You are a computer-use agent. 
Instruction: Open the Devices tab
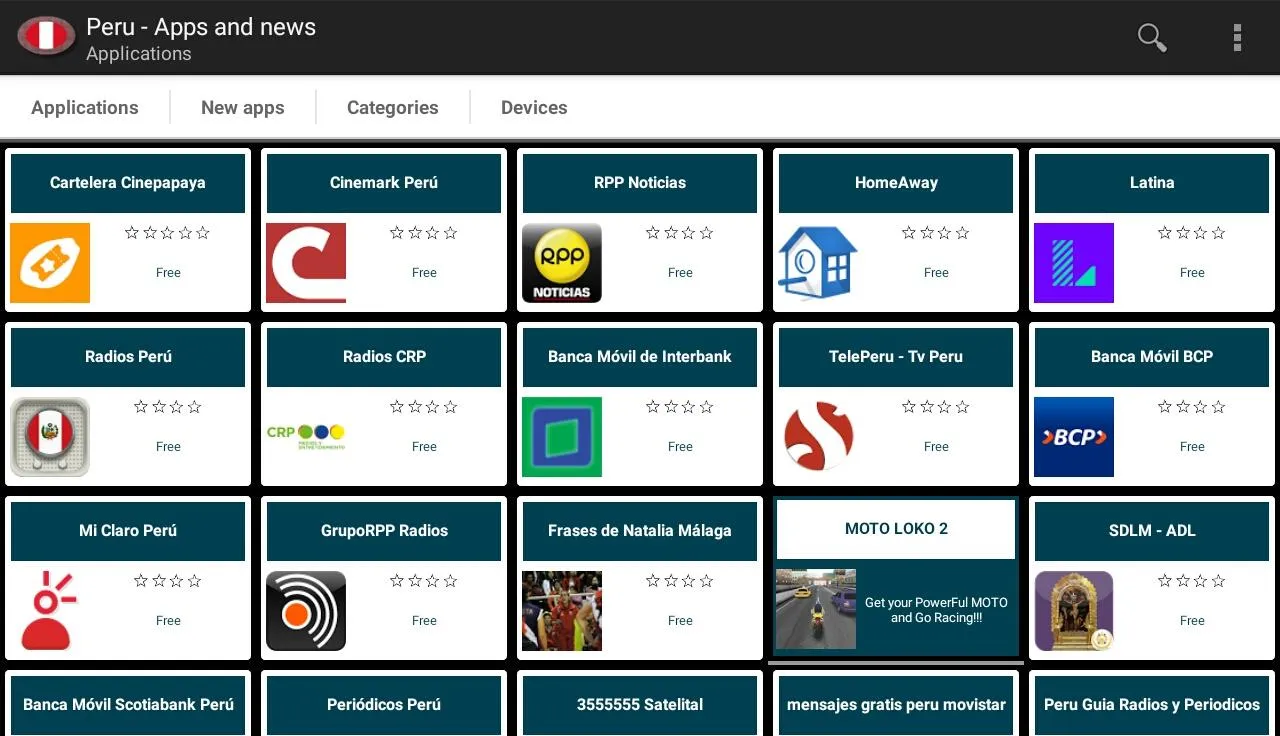(x=534, y=108)
